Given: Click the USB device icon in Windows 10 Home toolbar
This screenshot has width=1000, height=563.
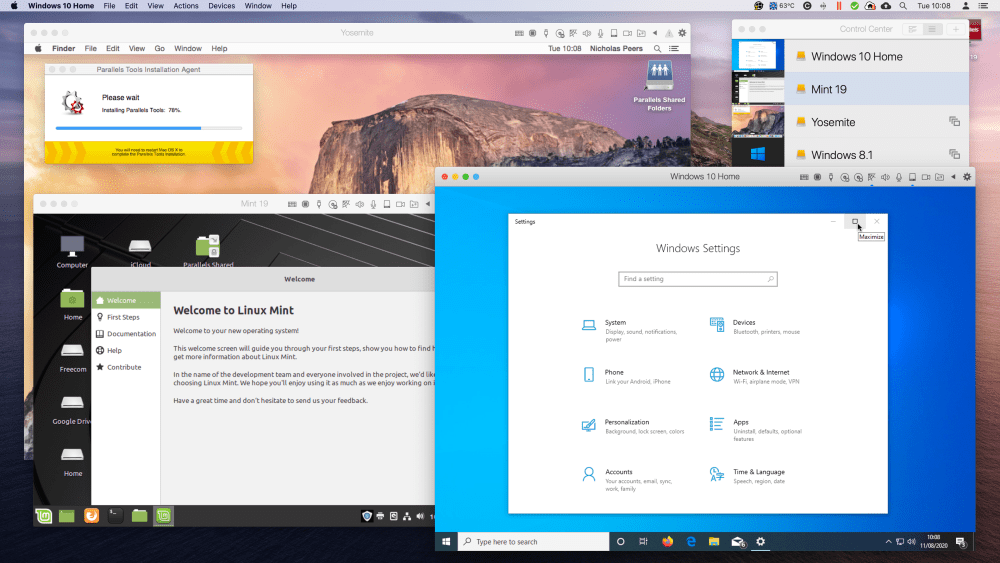Looking at the screenshot, I should pyautogui.click(x=831, y=177).
